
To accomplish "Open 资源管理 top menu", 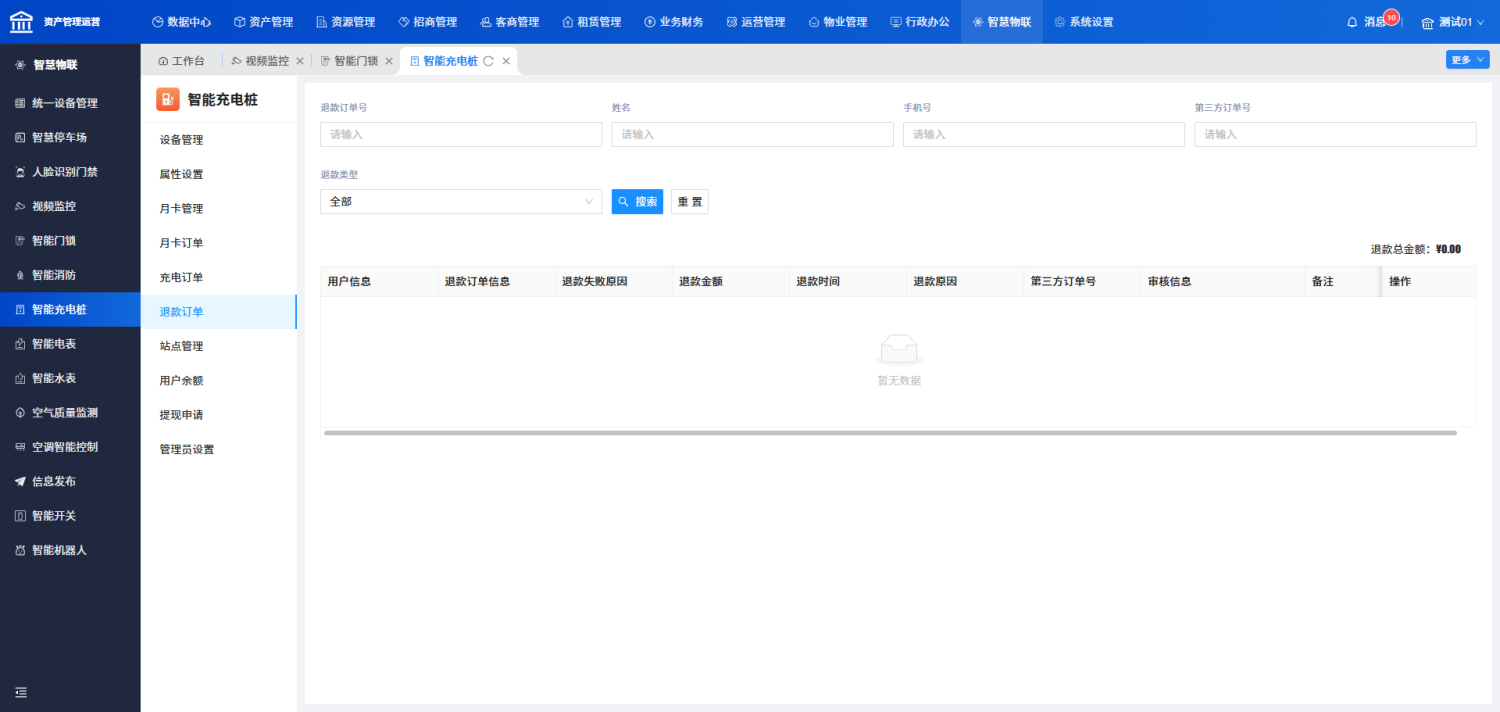I will 345,22.
